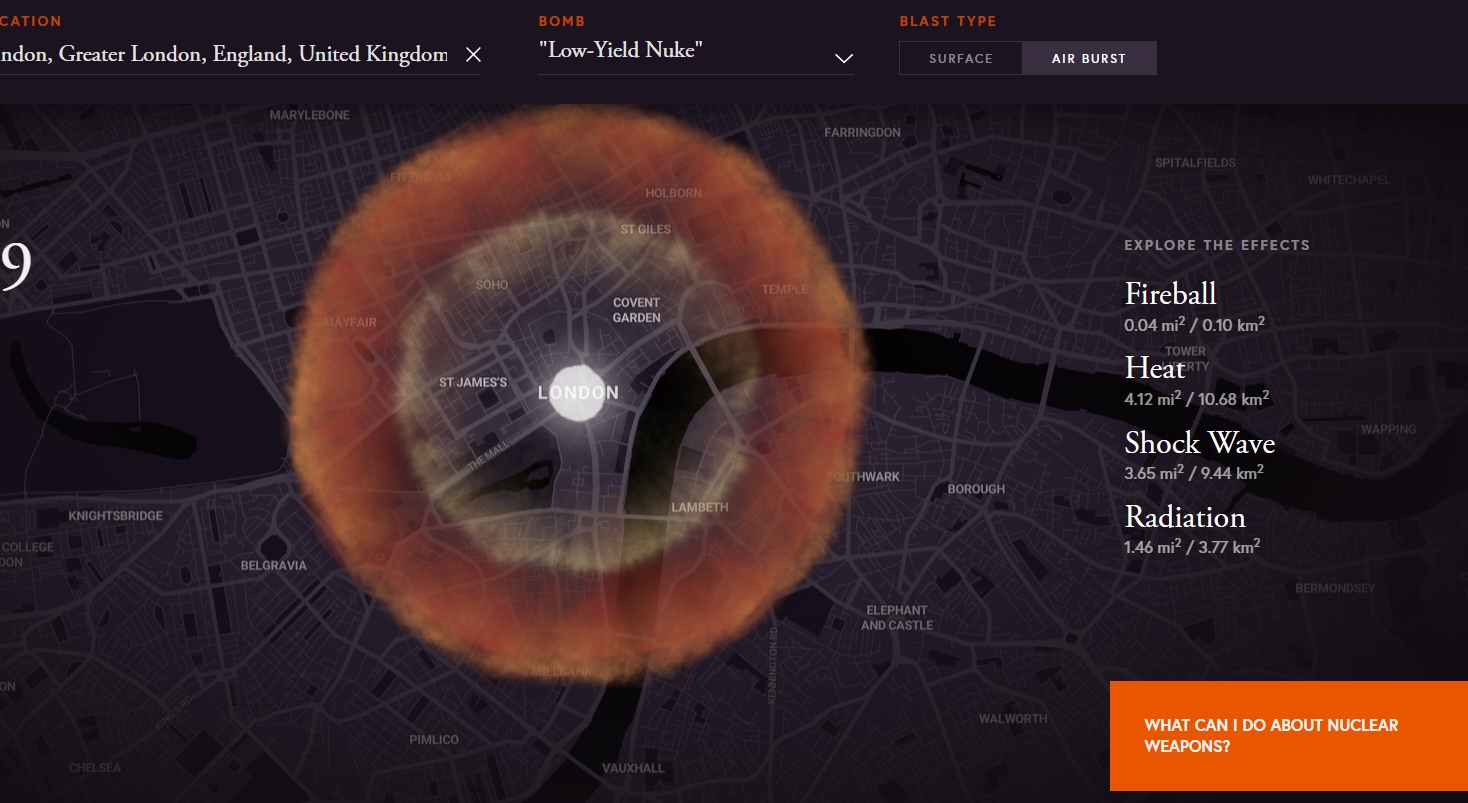Screen dimensions: 1468x803
Task: Click the Soho map label
Action: point(492,285)
